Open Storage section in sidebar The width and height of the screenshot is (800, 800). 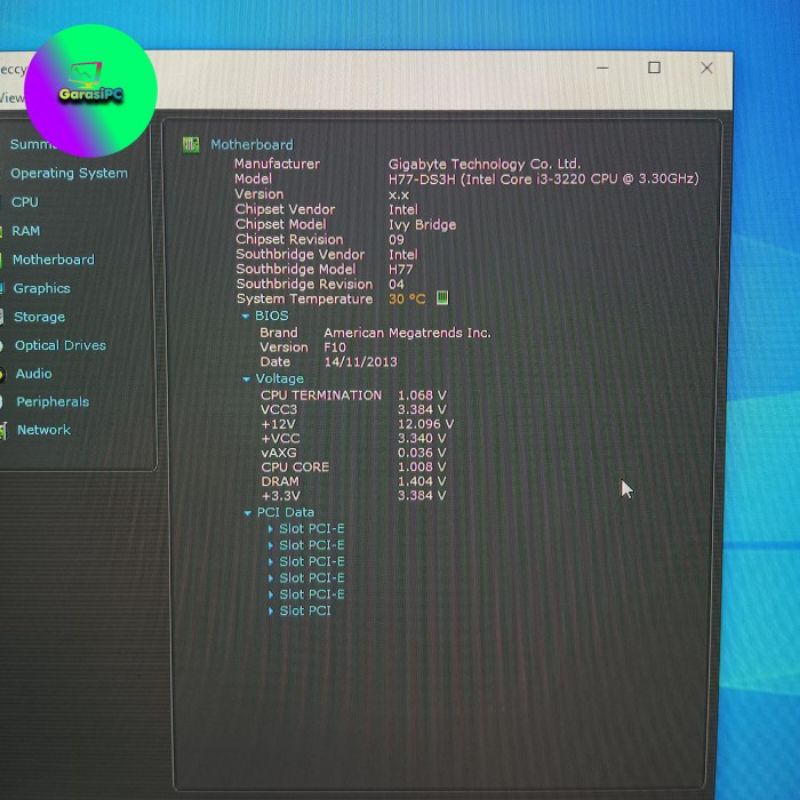pos(39,317)
